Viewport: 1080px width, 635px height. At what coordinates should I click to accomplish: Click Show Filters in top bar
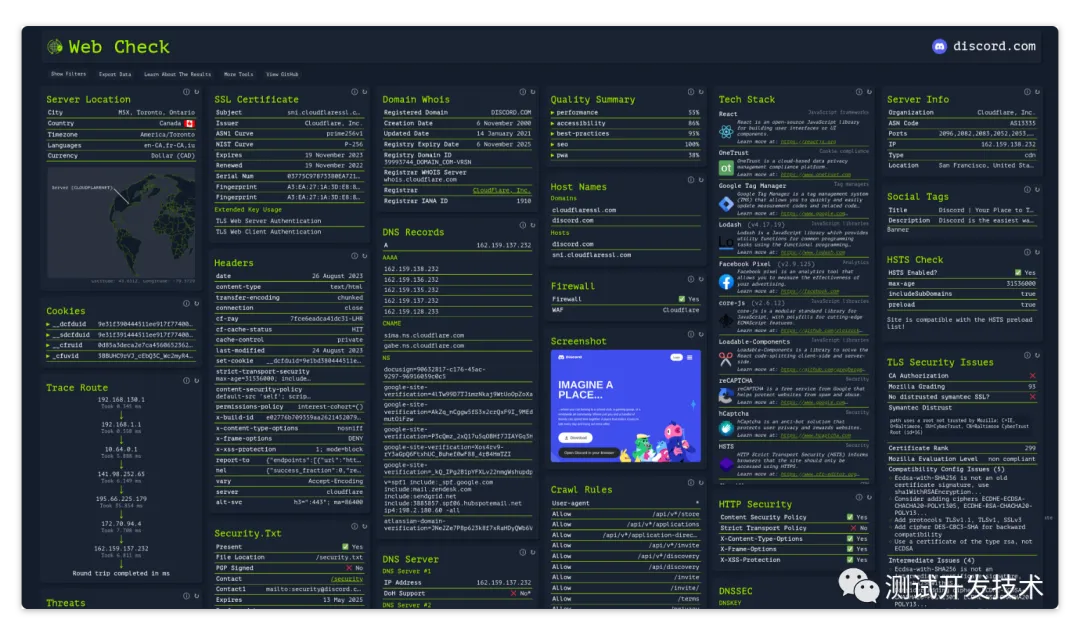point(68,74)
